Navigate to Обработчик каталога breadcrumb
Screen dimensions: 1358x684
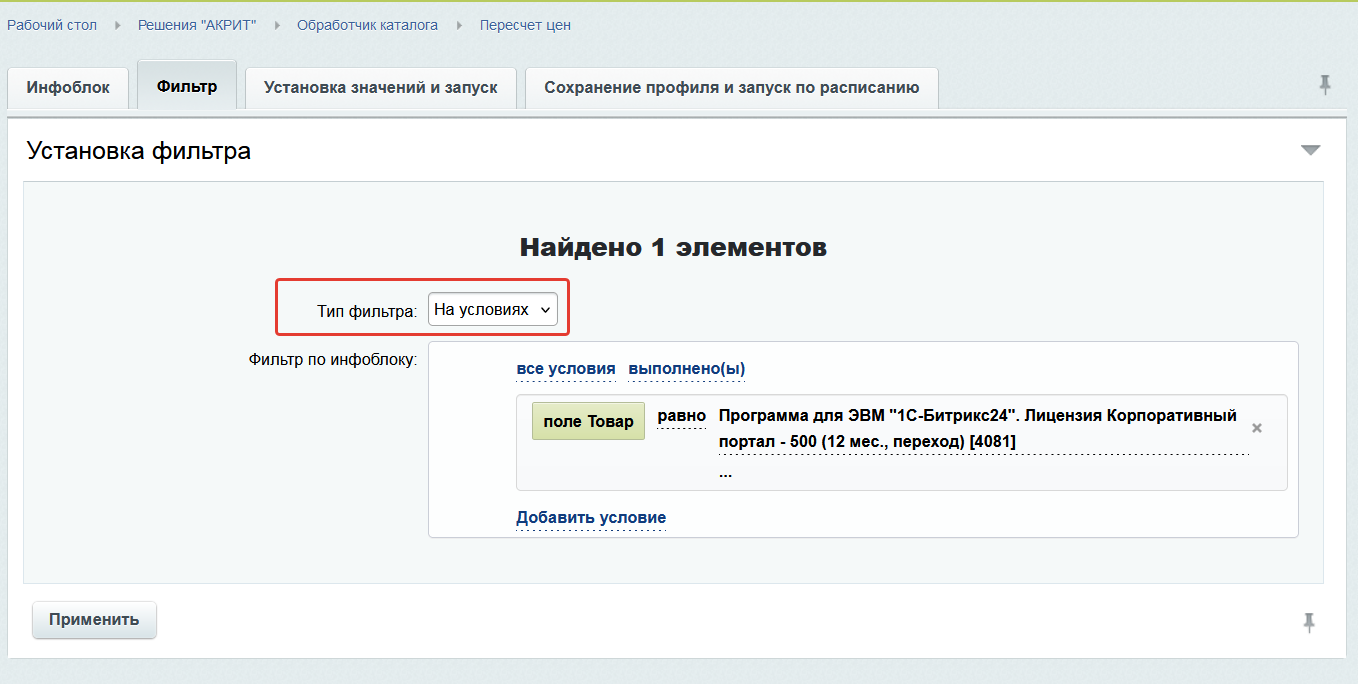(367, 25)
